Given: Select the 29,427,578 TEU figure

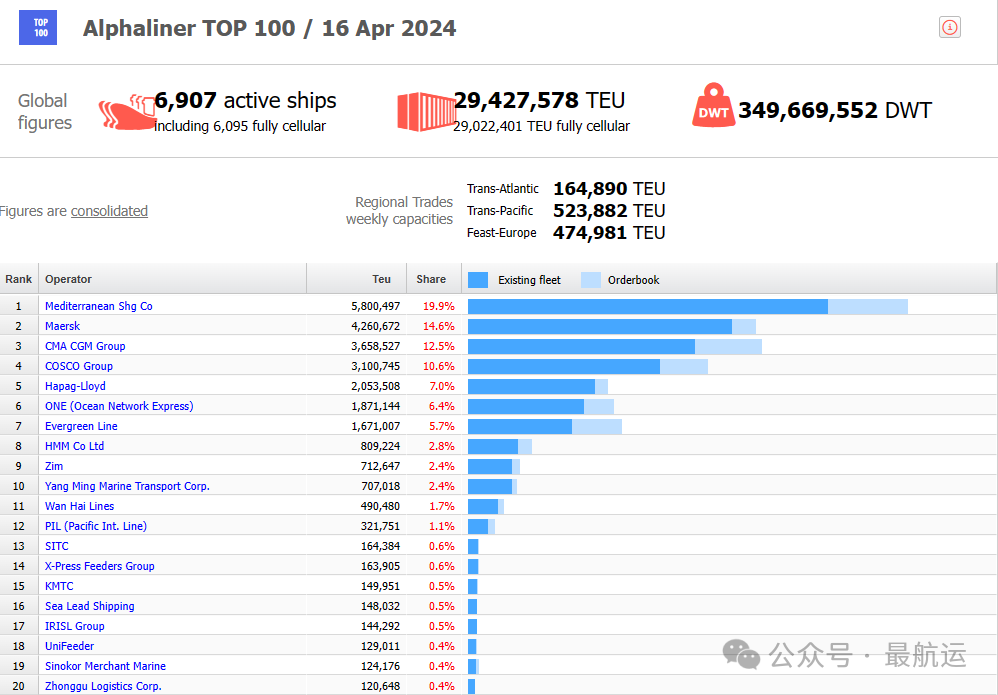Looking at the screenshot, I should pyautogui.click(x=539, y=101).
